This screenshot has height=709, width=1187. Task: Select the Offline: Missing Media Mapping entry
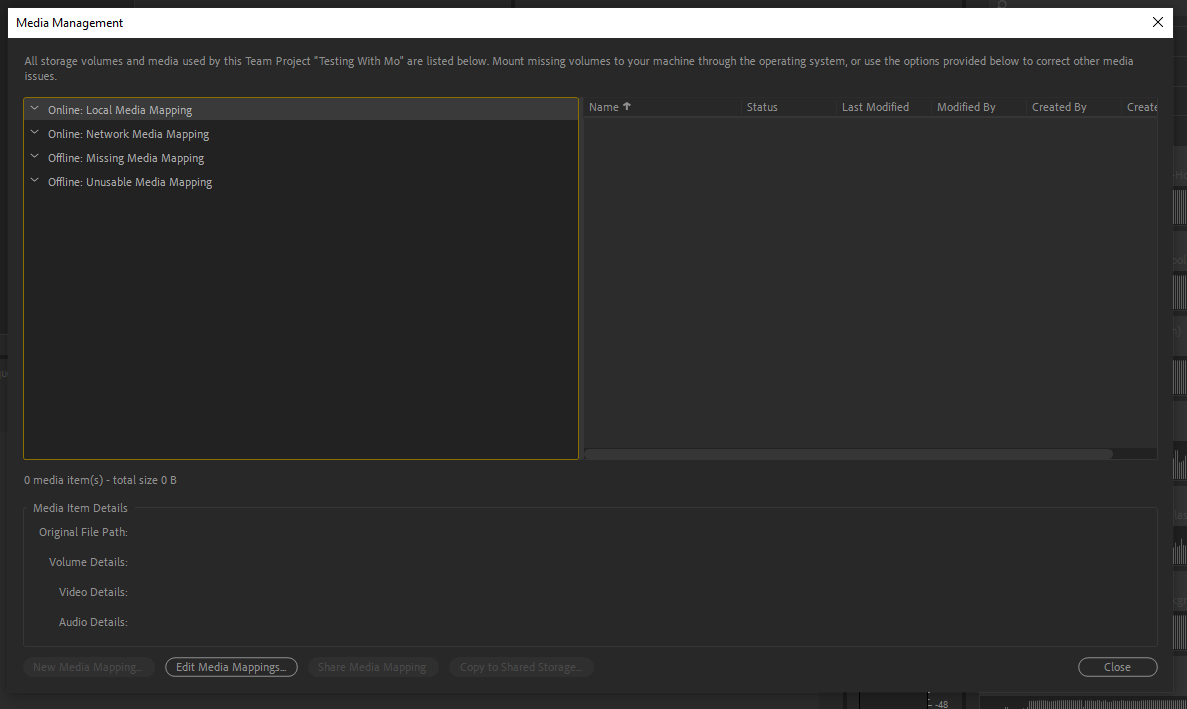point(125,157)
